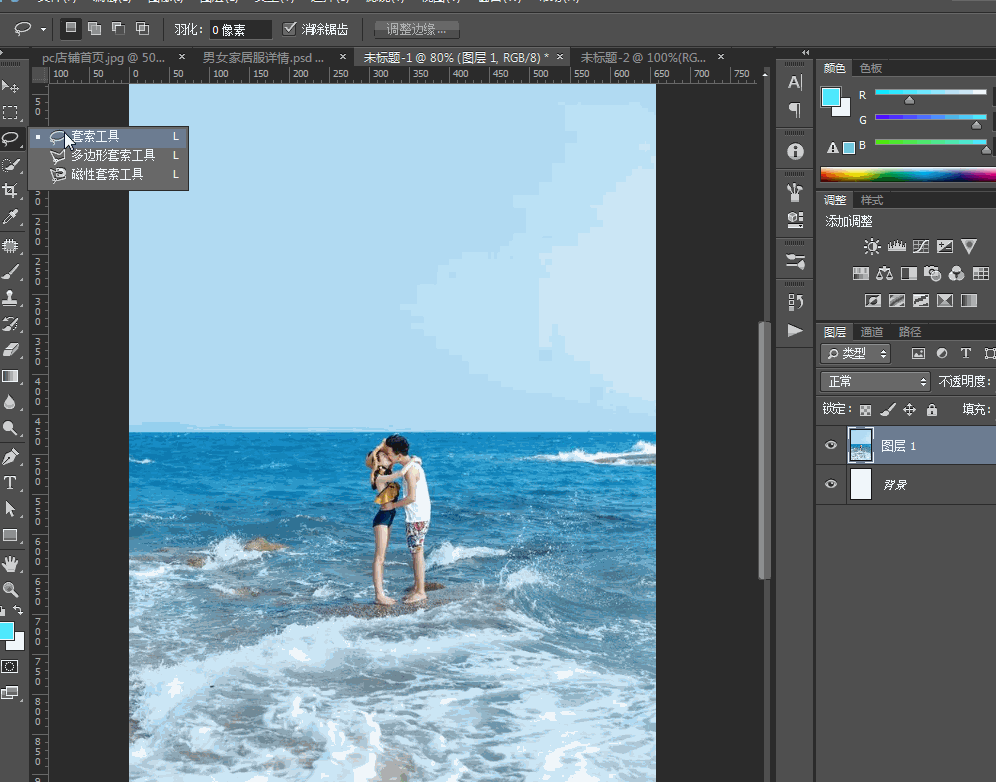Viewport: 996px width, 782px height.
Task: Hide the 背景 layer visibility
Action: (830, 484)
